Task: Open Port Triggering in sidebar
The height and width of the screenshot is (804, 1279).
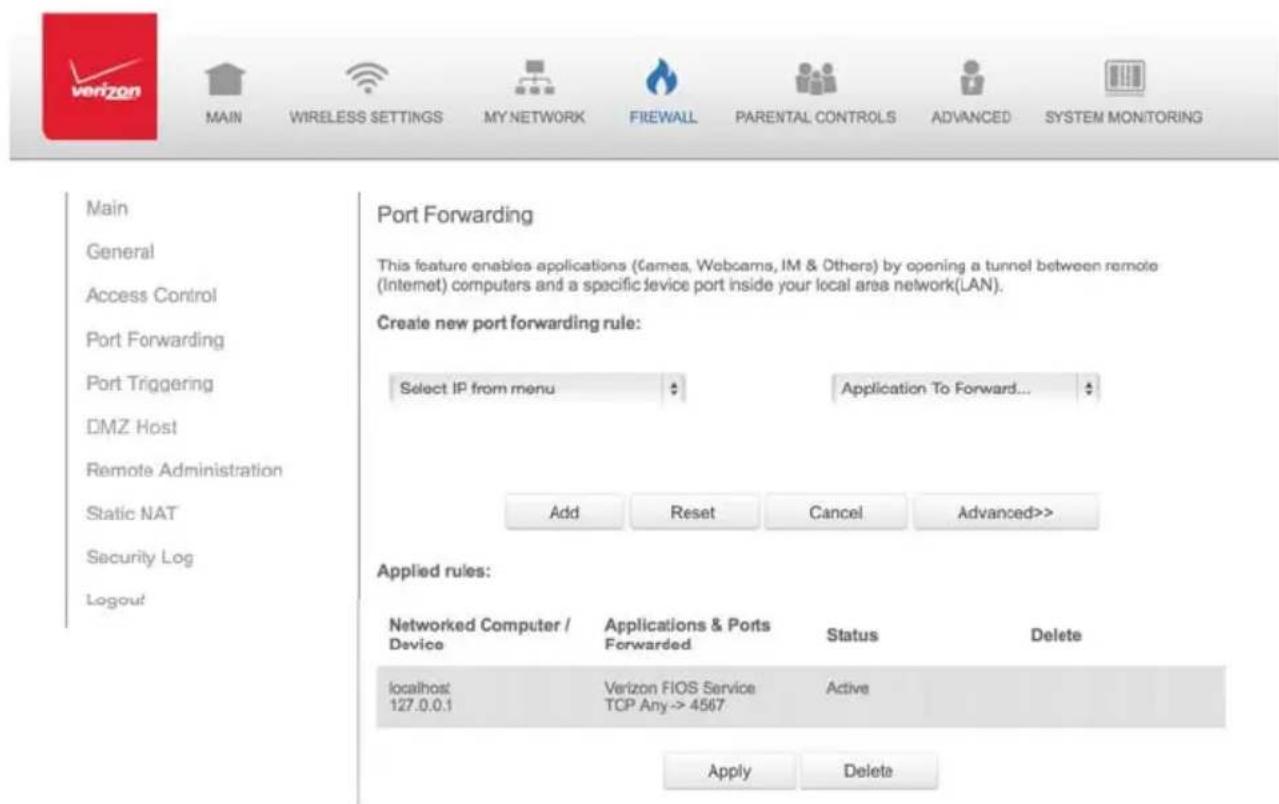Action: [x=150, y=384]
